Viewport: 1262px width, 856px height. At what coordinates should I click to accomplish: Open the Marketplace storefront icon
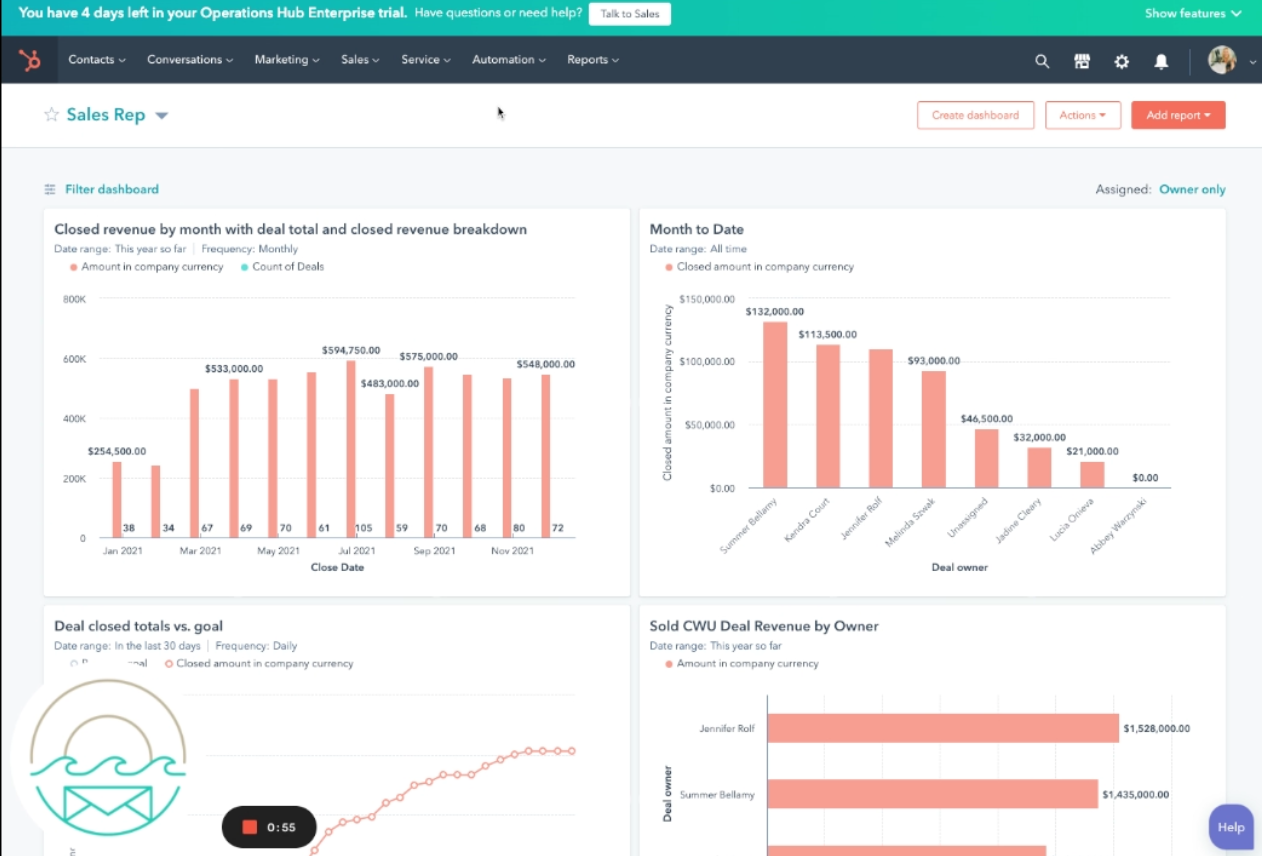(1082, 61)
